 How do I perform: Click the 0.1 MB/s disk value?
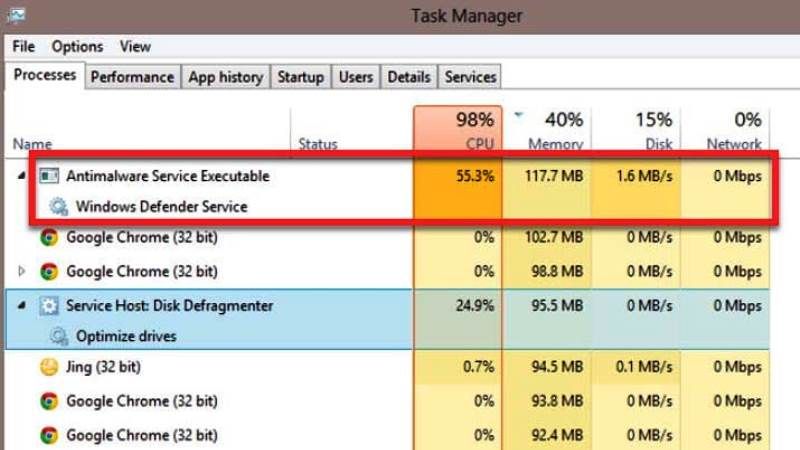[644, 367]
